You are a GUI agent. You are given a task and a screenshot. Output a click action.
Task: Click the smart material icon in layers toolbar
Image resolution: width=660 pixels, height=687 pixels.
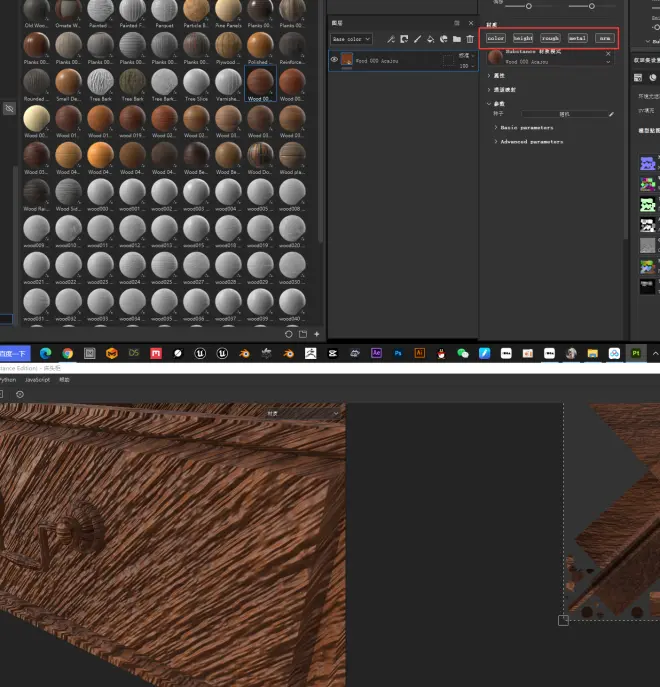click(x=444, y=39)
